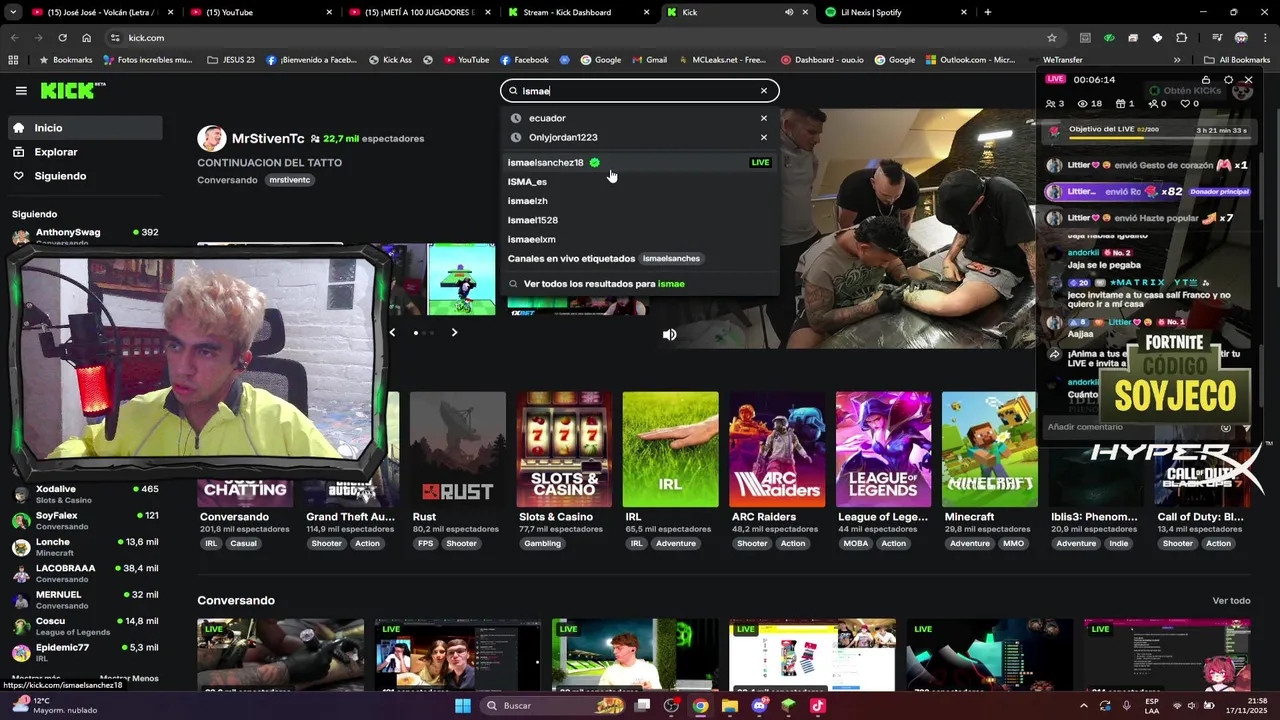Viewport: 1280px width, 720px height.
Task: Go to next featured stream arrow
Action: pyautogui.click(x=454, y=332)
